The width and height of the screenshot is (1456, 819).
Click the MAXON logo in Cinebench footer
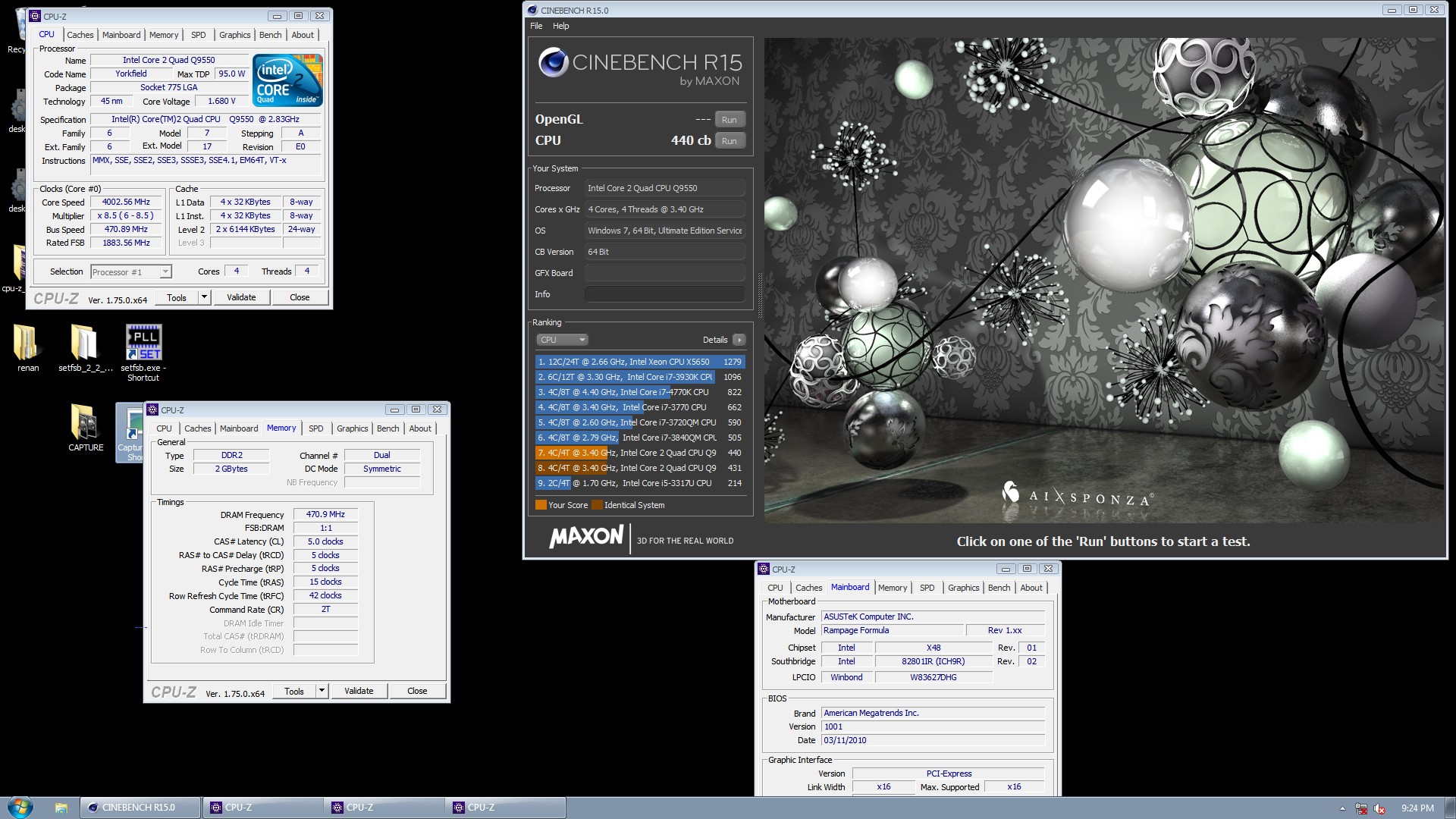coord(586,537)
